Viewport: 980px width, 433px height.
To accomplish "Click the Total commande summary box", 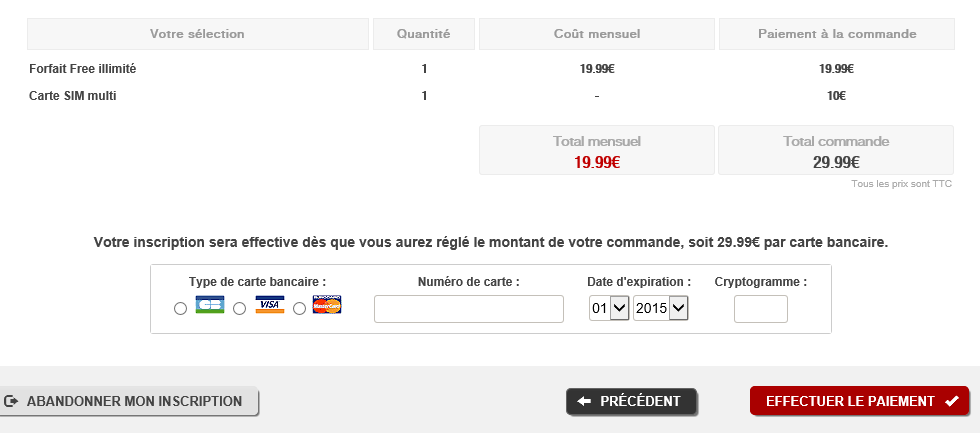I will click(836, 150).
